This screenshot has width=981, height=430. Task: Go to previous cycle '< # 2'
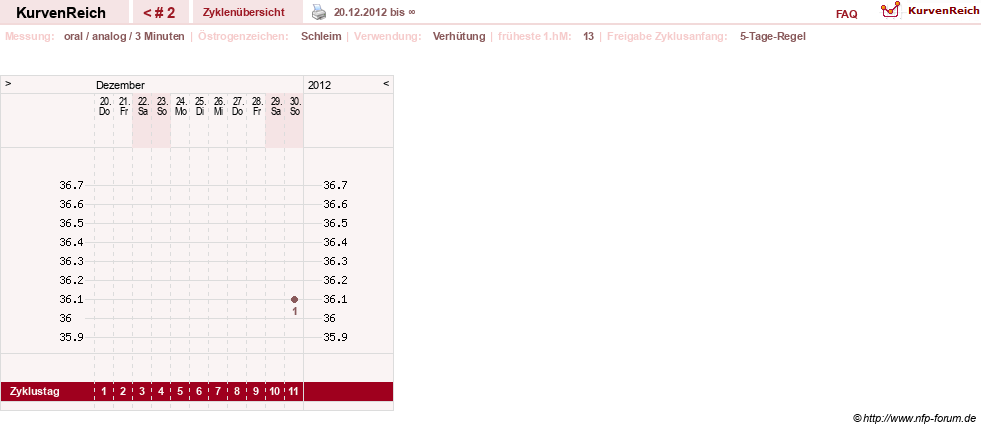click(x=159, y=13)
